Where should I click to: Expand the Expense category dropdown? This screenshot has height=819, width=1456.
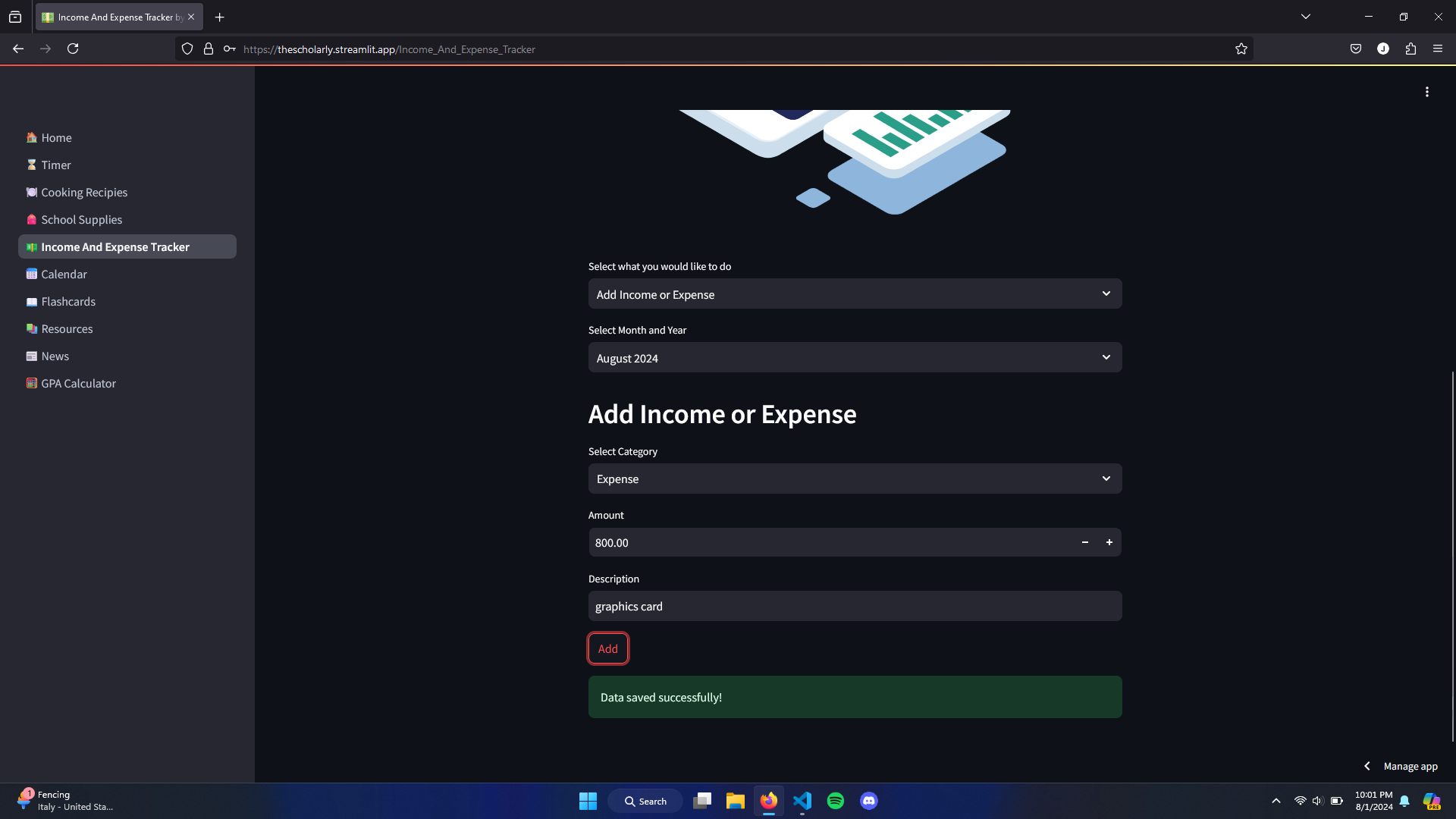tap(855, 479)
